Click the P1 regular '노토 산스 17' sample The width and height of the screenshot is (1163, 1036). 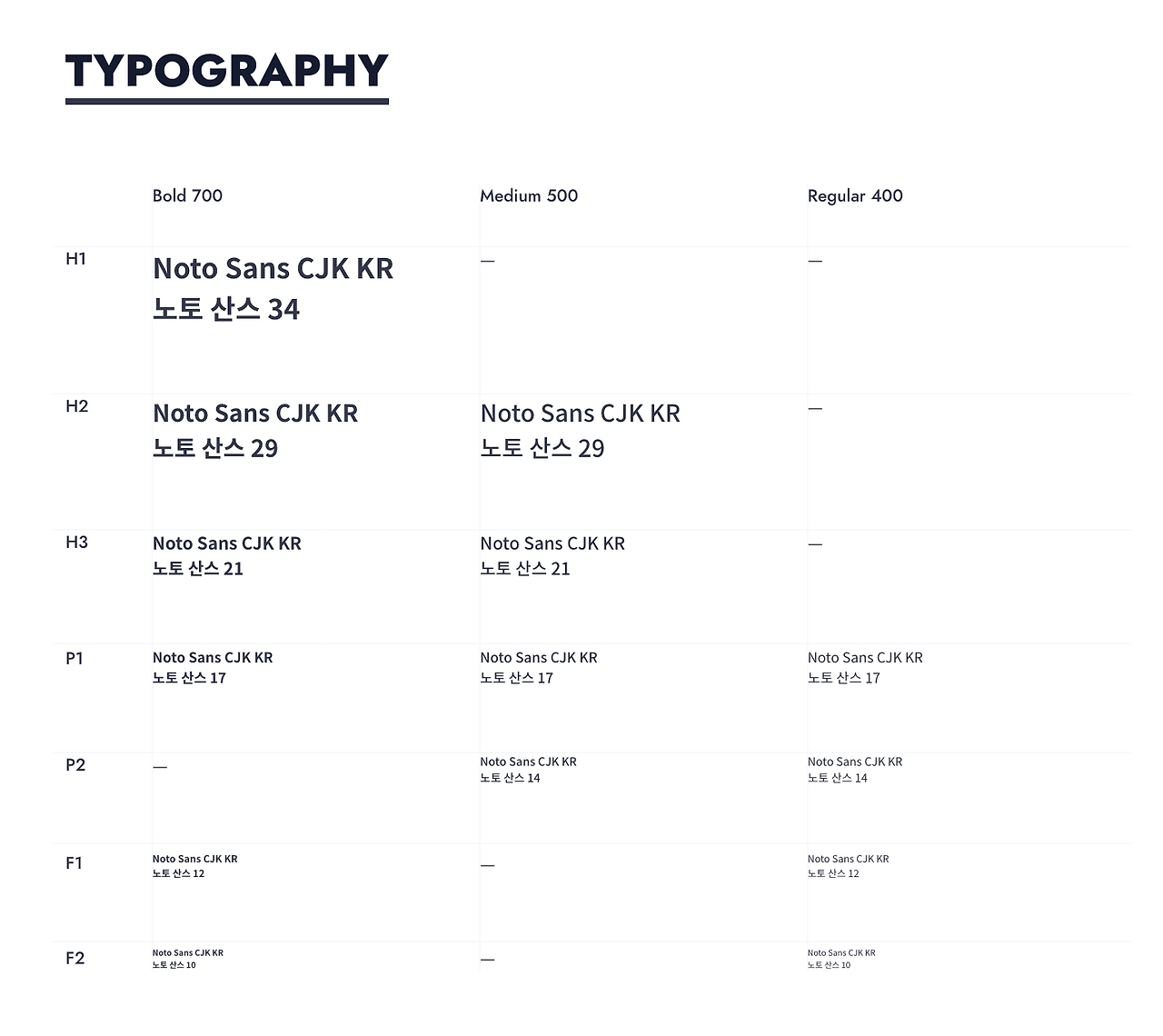[844, 678]
